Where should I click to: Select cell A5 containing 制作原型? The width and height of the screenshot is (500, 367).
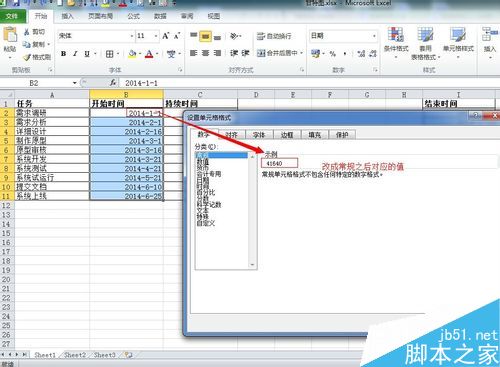(x=52, y=140)
